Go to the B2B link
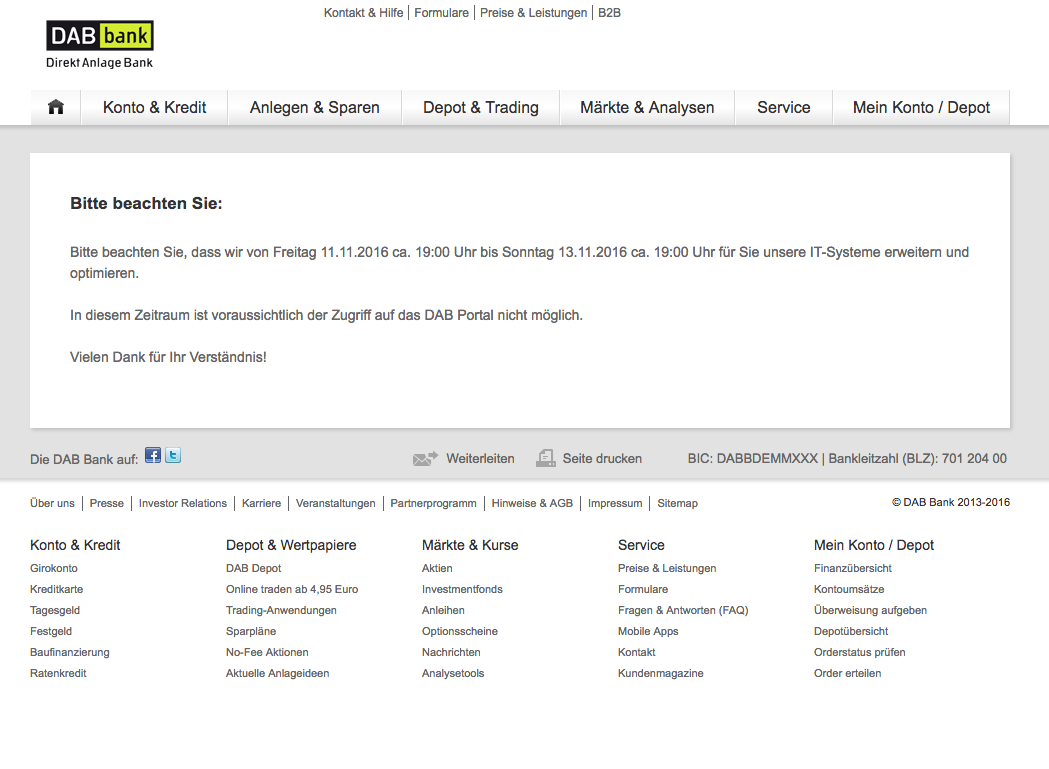This screenshot has height=769, width=1049. coord(609,13)
